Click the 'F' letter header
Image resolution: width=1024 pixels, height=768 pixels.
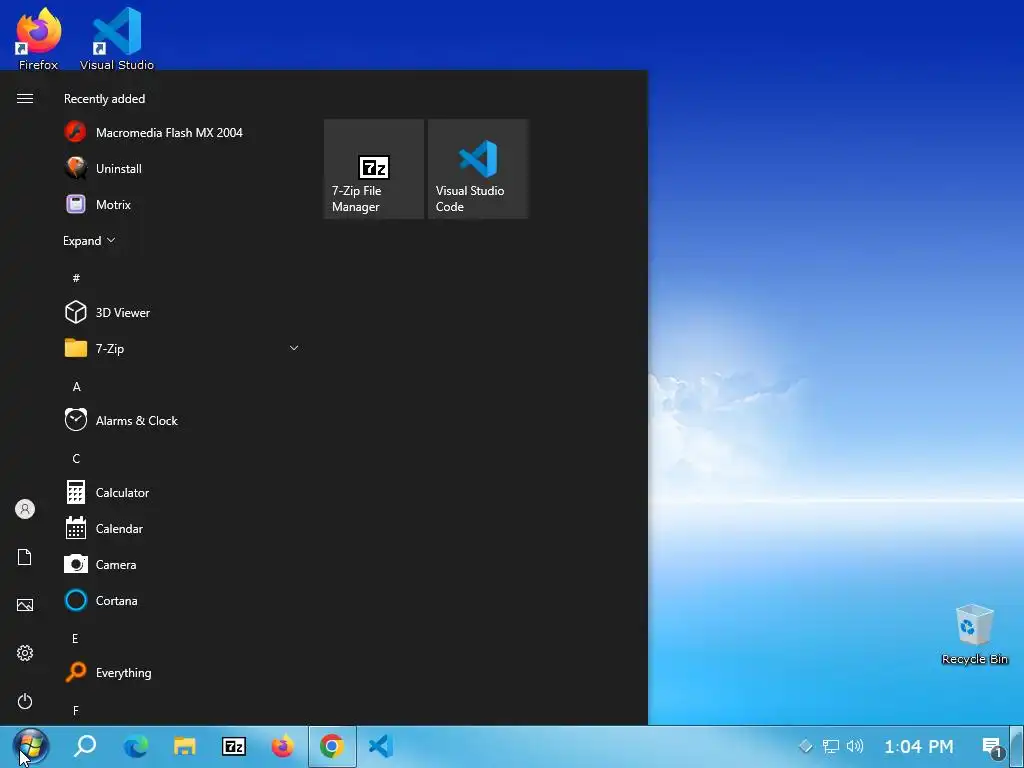[x=76, y=710]
